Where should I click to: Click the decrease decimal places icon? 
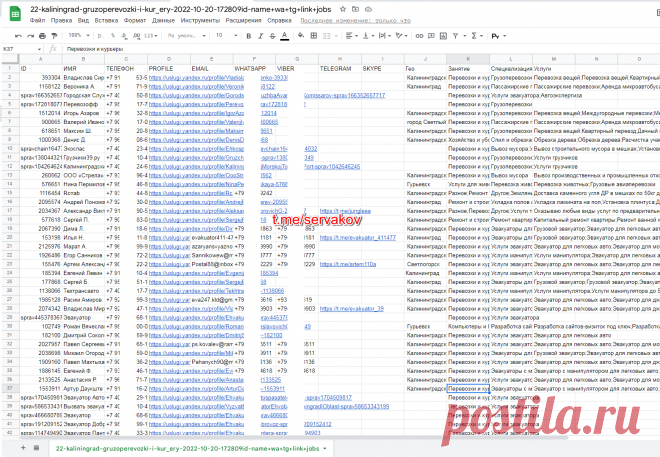(x=125, y=36)
